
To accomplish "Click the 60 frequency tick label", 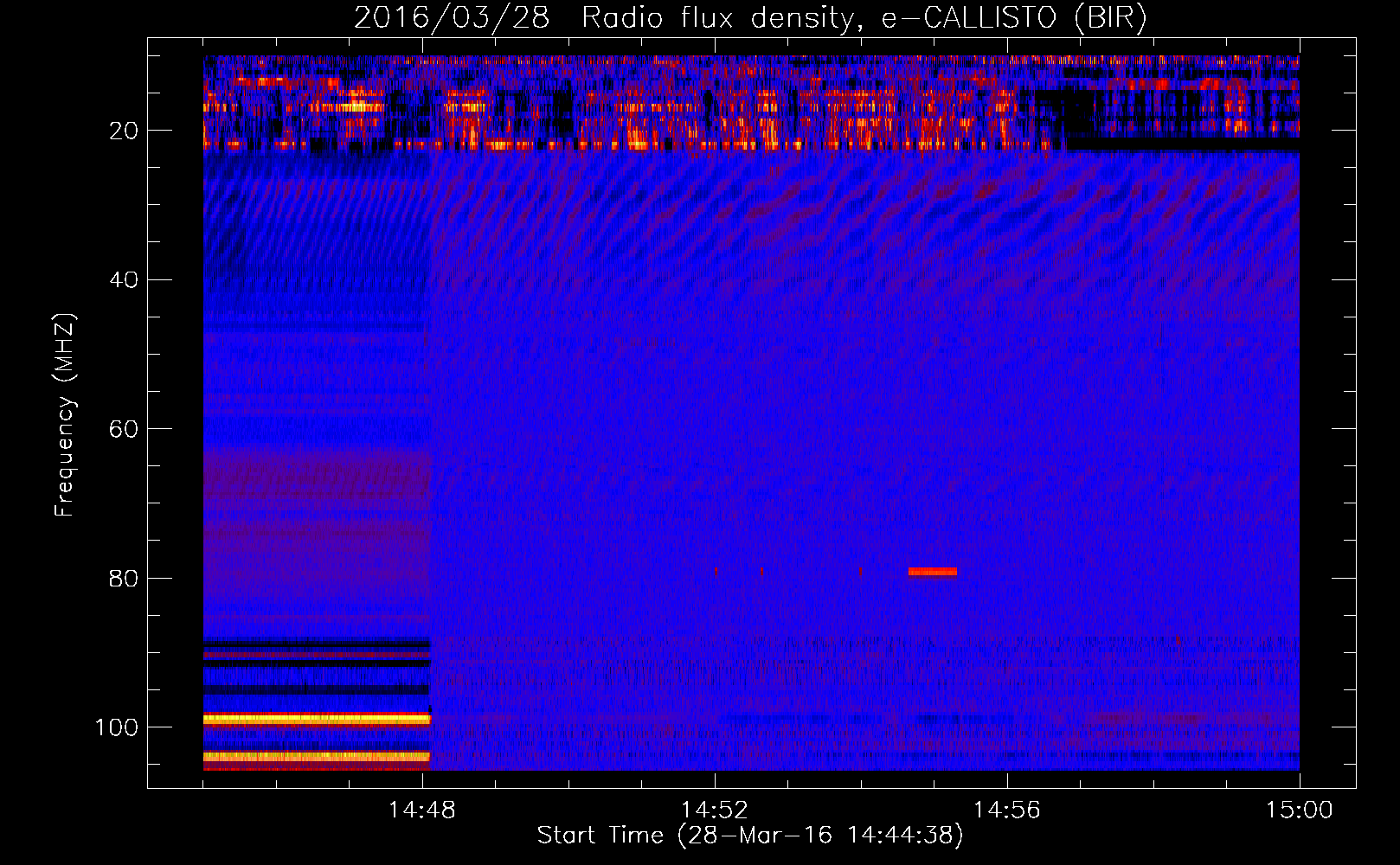I will pos(124,429).
